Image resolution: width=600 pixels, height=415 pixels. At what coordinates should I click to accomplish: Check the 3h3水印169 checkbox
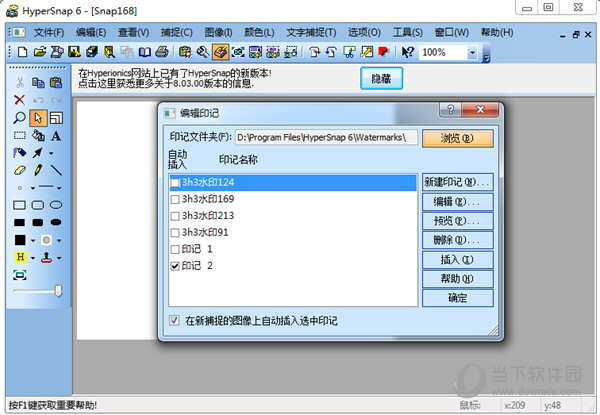coord(175,199)
